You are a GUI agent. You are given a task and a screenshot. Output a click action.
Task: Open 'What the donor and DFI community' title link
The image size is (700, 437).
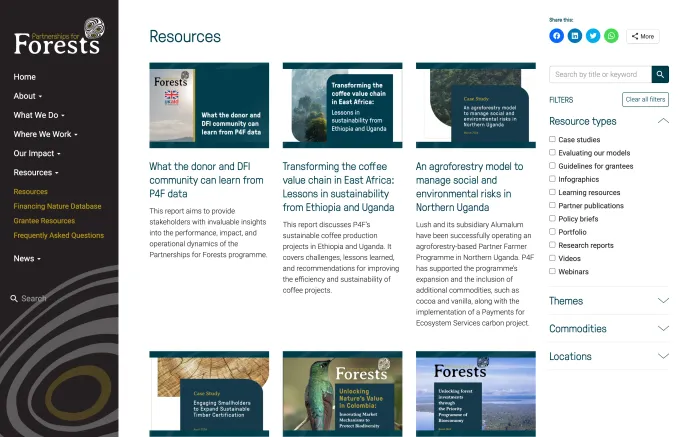click(x=206, y=180)
